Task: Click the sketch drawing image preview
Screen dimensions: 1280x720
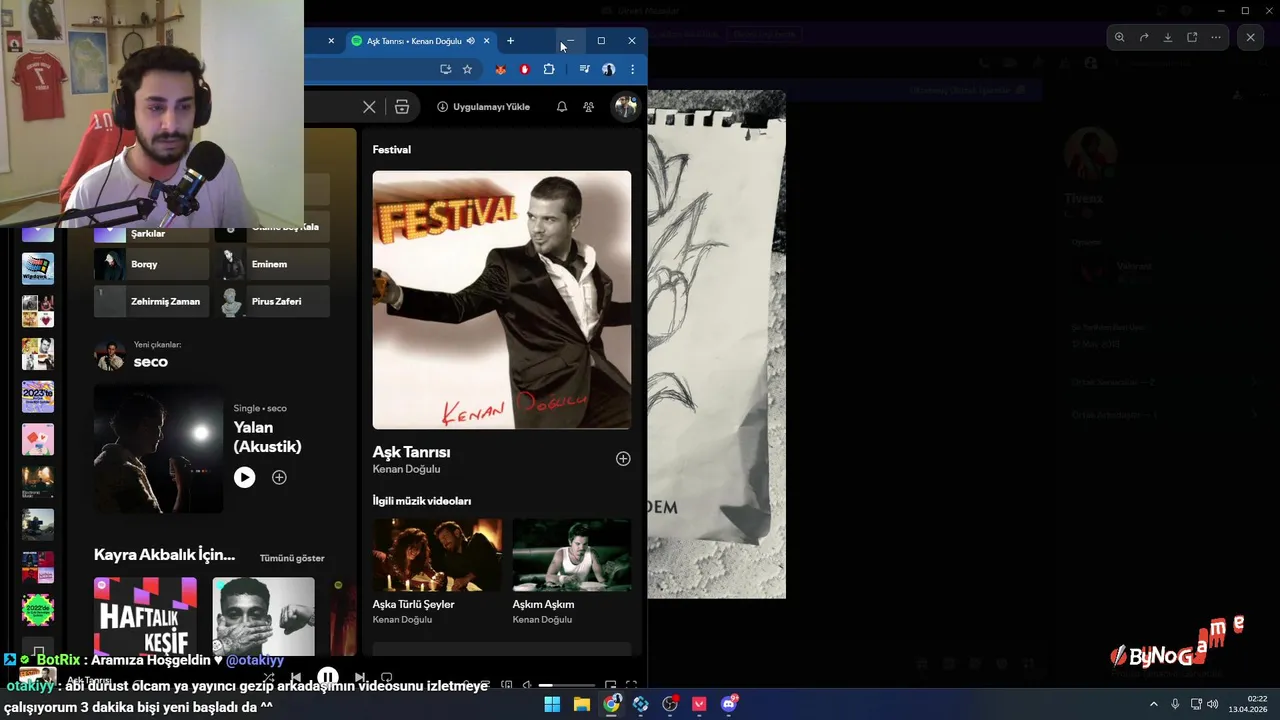Action: pos(716,344)
